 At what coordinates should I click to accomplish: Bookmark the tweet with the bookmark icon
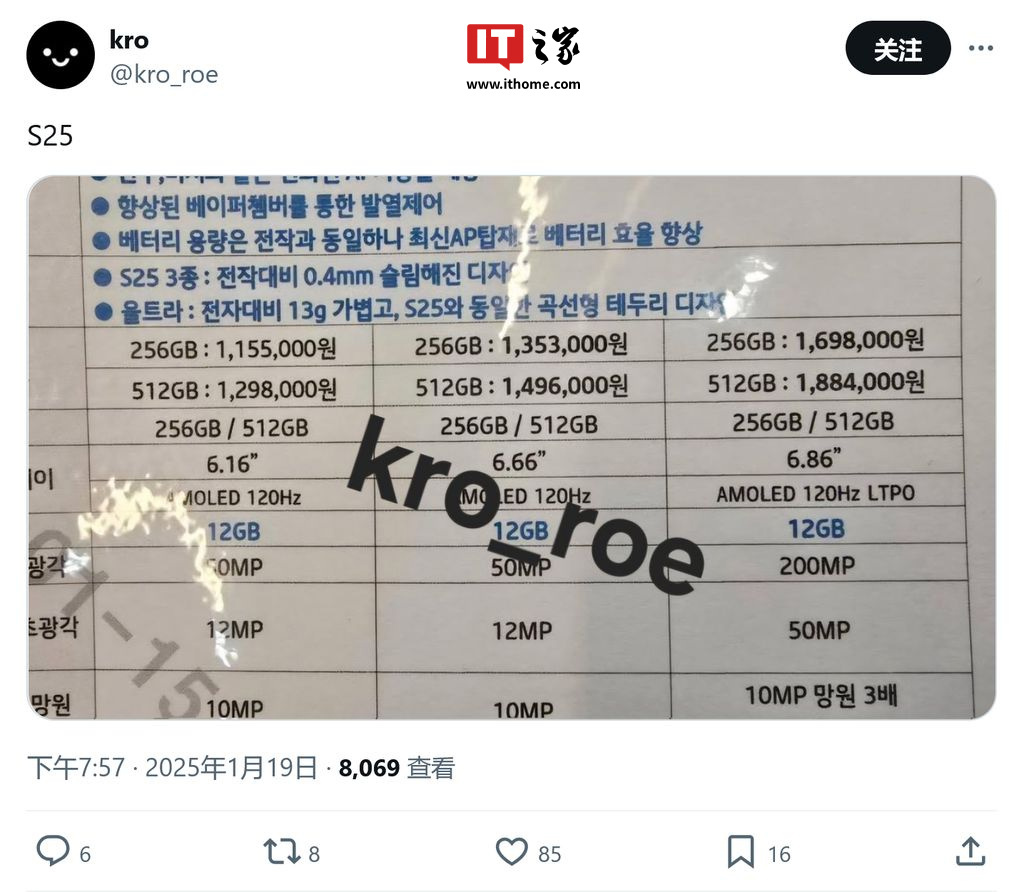[x=741, y=852]
